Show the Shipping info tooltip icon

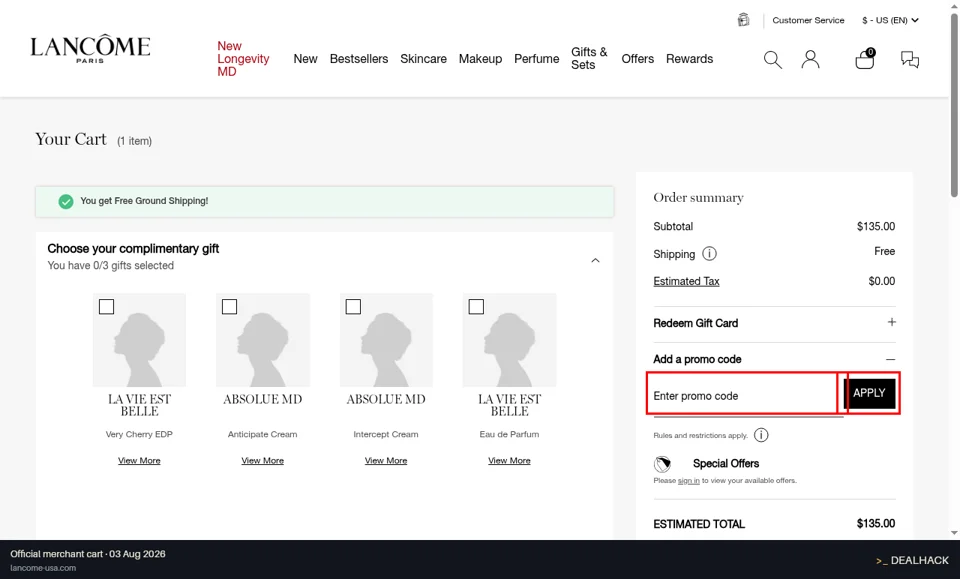(709, 253)
